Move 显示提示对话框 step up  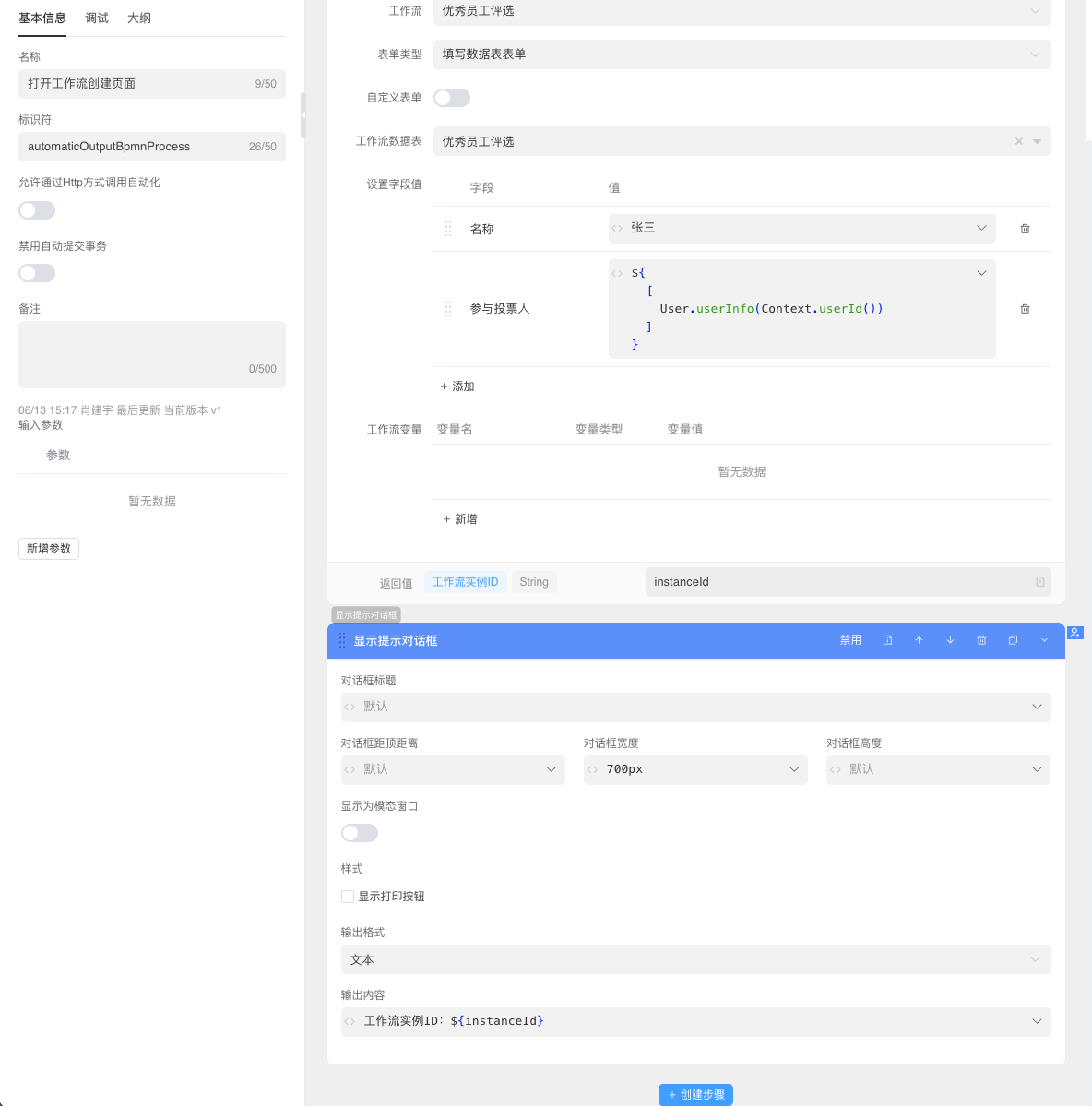click(919, 640)
